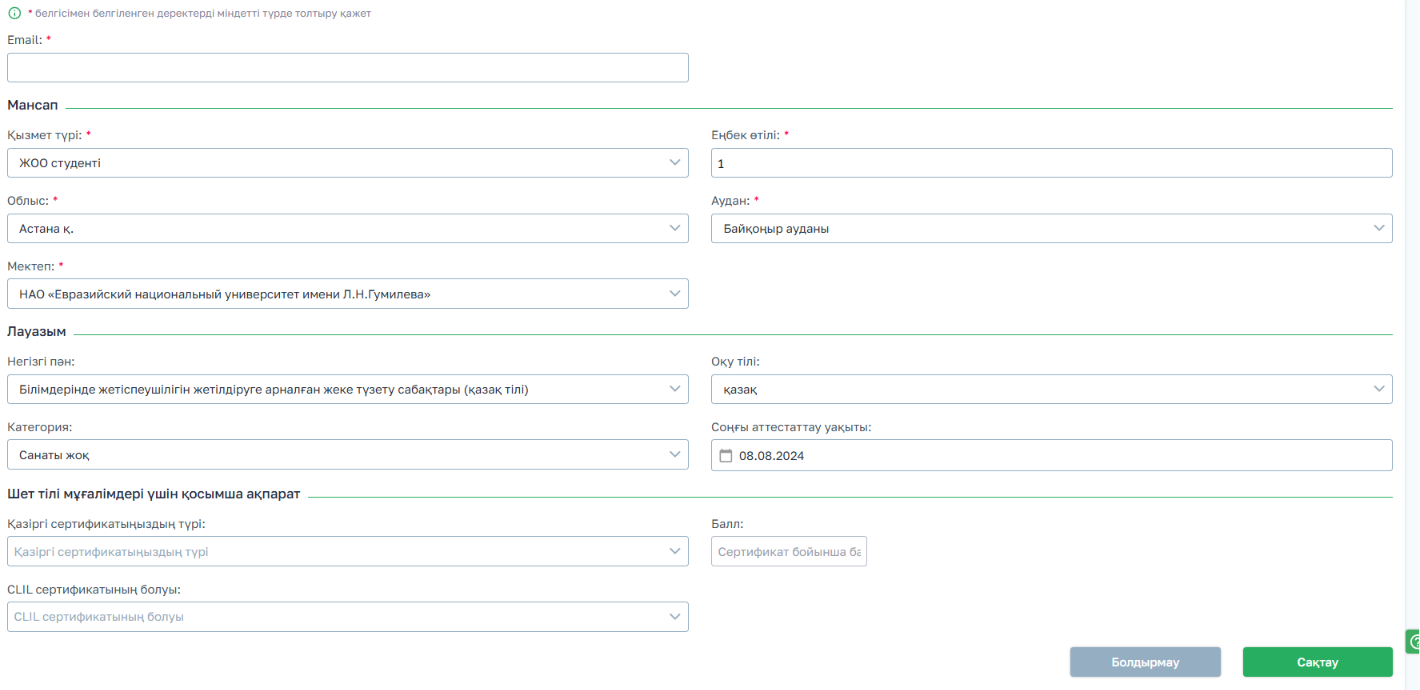This screenshot has width=1420, height=690.
Task: Click the green Сақтау button
Action: 1318,662
